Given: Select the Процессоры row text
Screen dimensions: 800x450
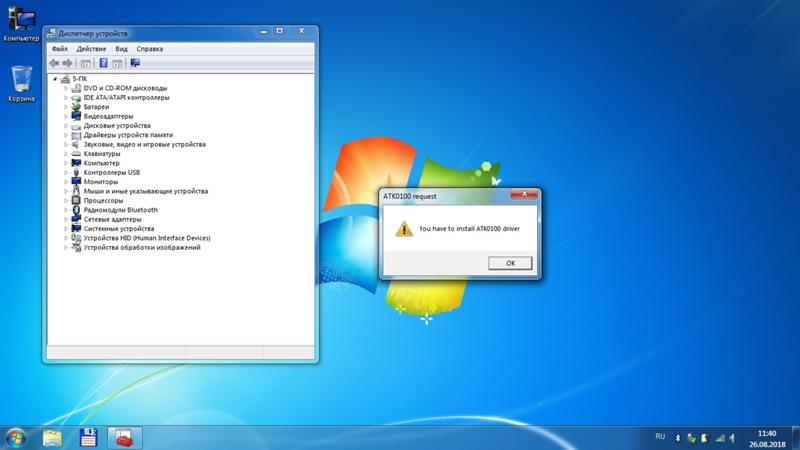Looking at the screenshot, I should pyautogui.click(x=103, y=201).
